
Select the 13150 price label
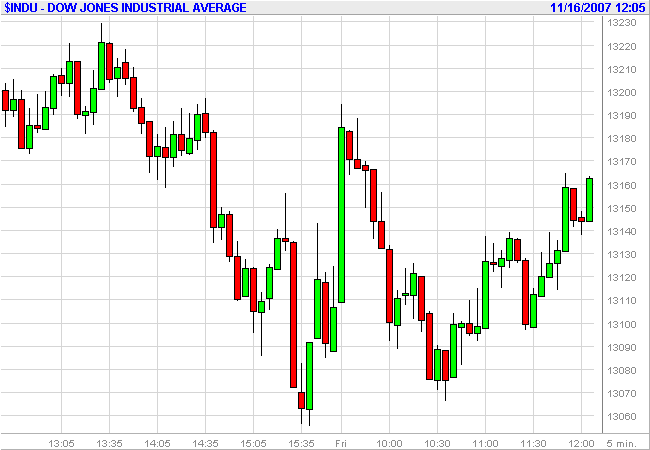click(x=621, y=208)
